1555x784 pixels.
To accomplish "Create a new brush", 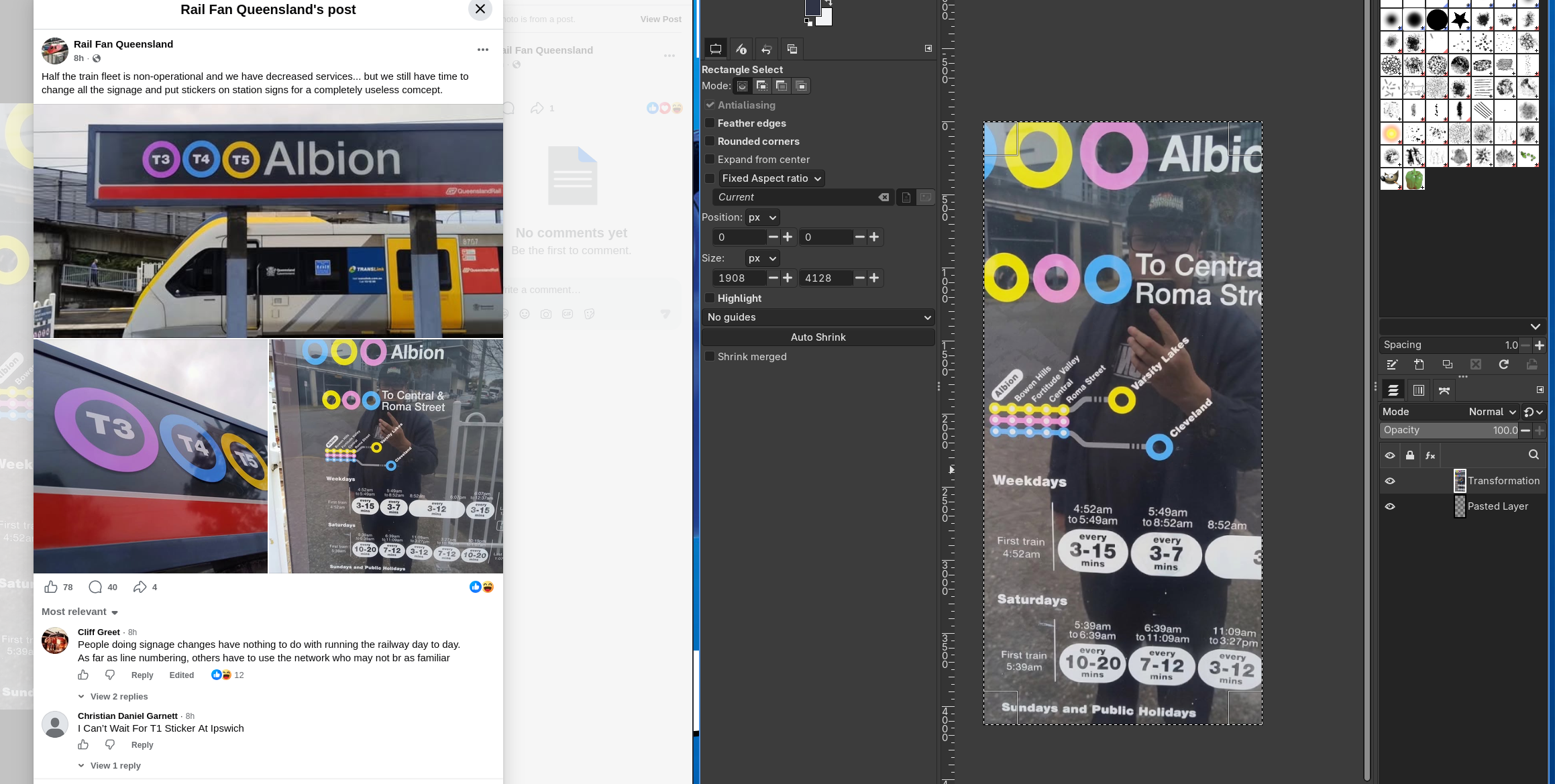I will tap(1419, 364).
